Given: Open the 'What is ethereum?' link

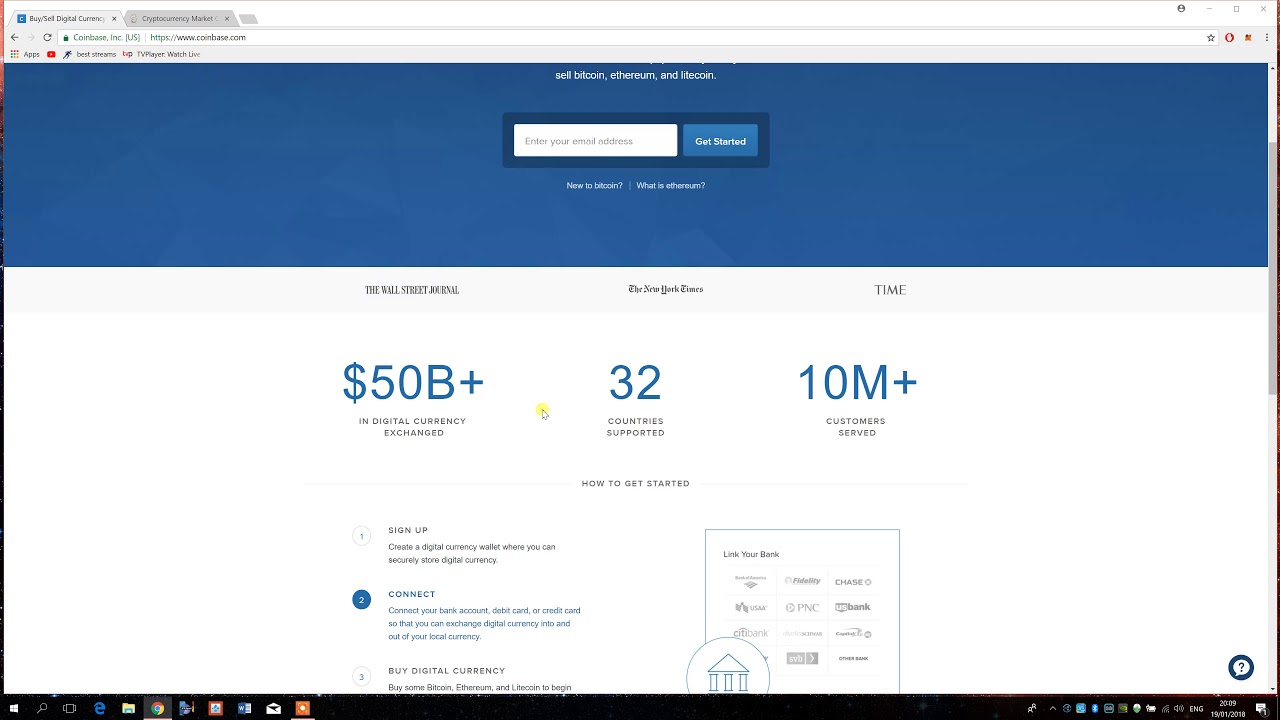Looking at the screenshot, I should coord(671,185).
